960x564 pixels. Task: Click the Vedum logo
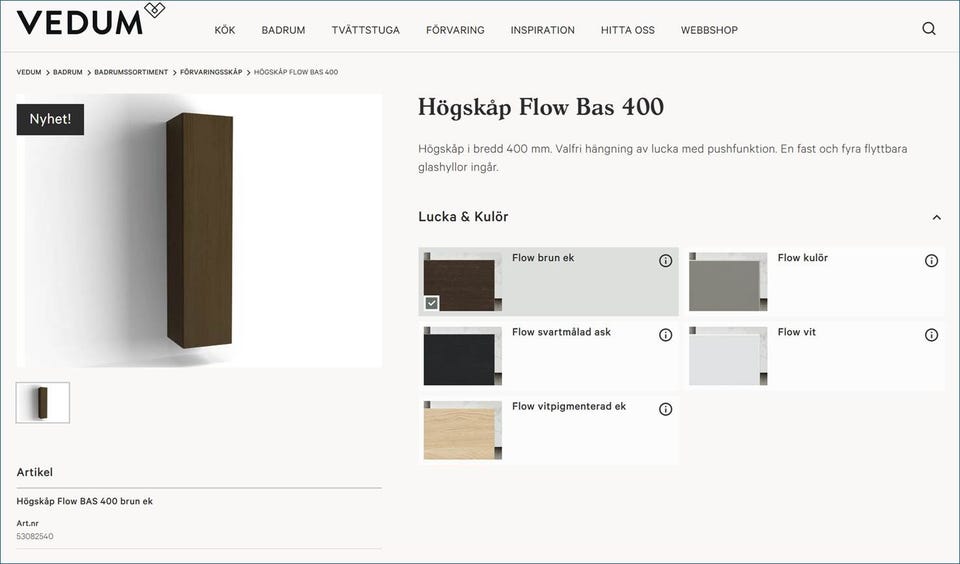[91, 20]
